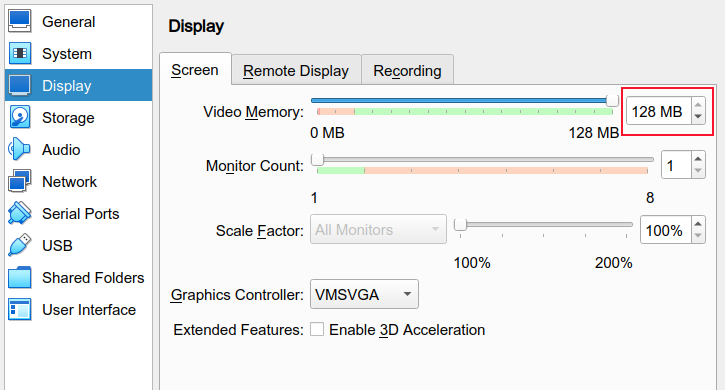Select the Audio speaker icon

20,149
